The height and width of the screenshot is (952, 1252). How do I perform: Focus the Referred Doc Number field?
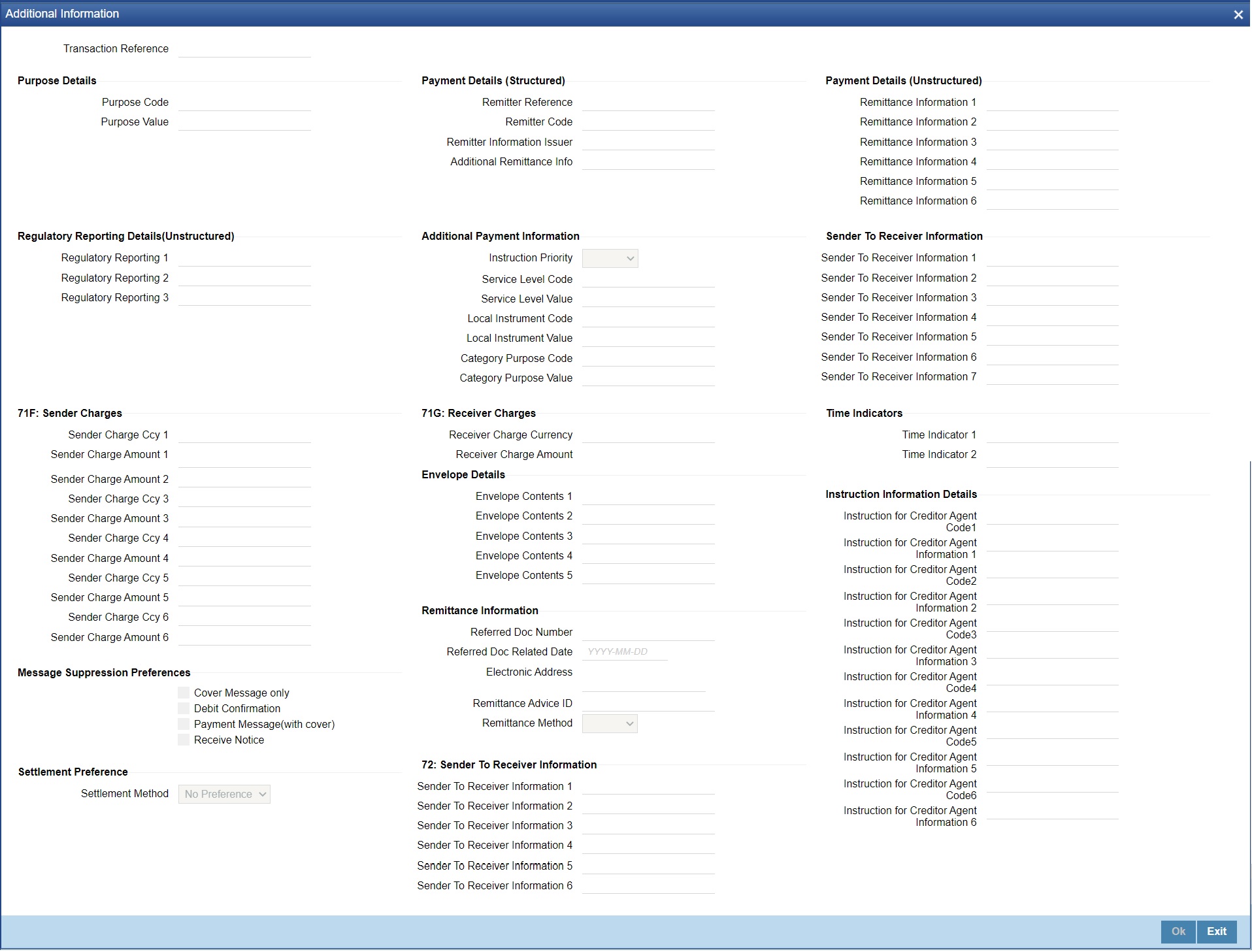[648, 632]
